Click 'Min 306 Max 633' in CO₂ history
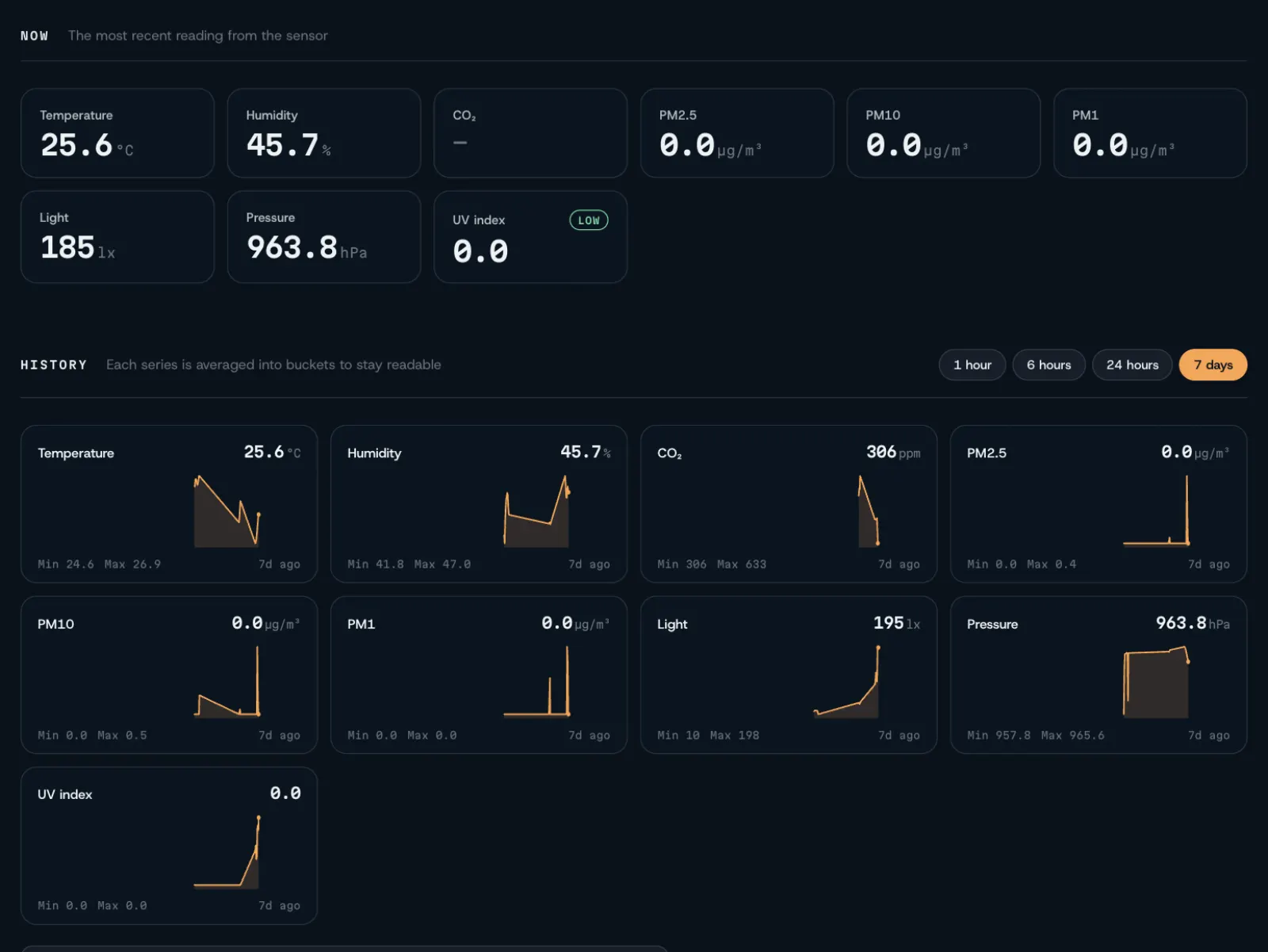1268x952 pixels. pos(712,564)
